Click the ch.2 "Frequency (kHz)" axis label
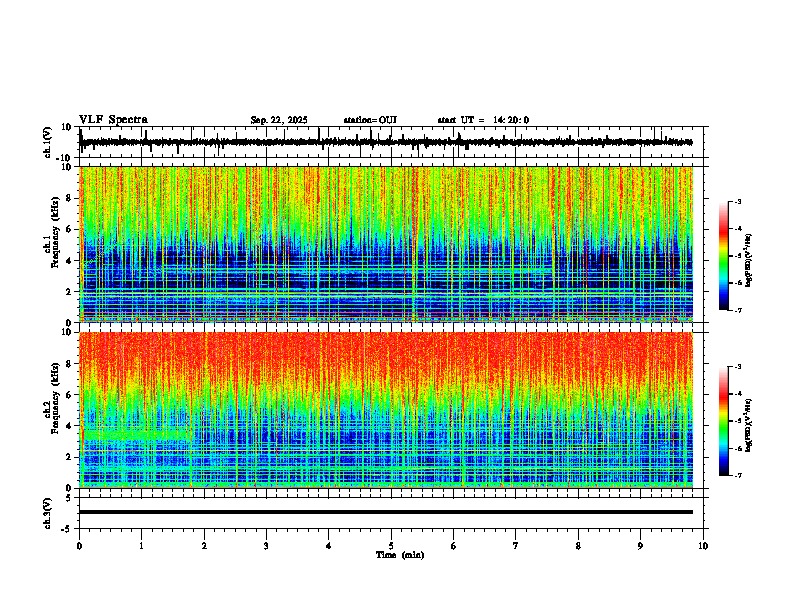Image resolution: width=792 pixels, height=612 pixels. (55, 397)
